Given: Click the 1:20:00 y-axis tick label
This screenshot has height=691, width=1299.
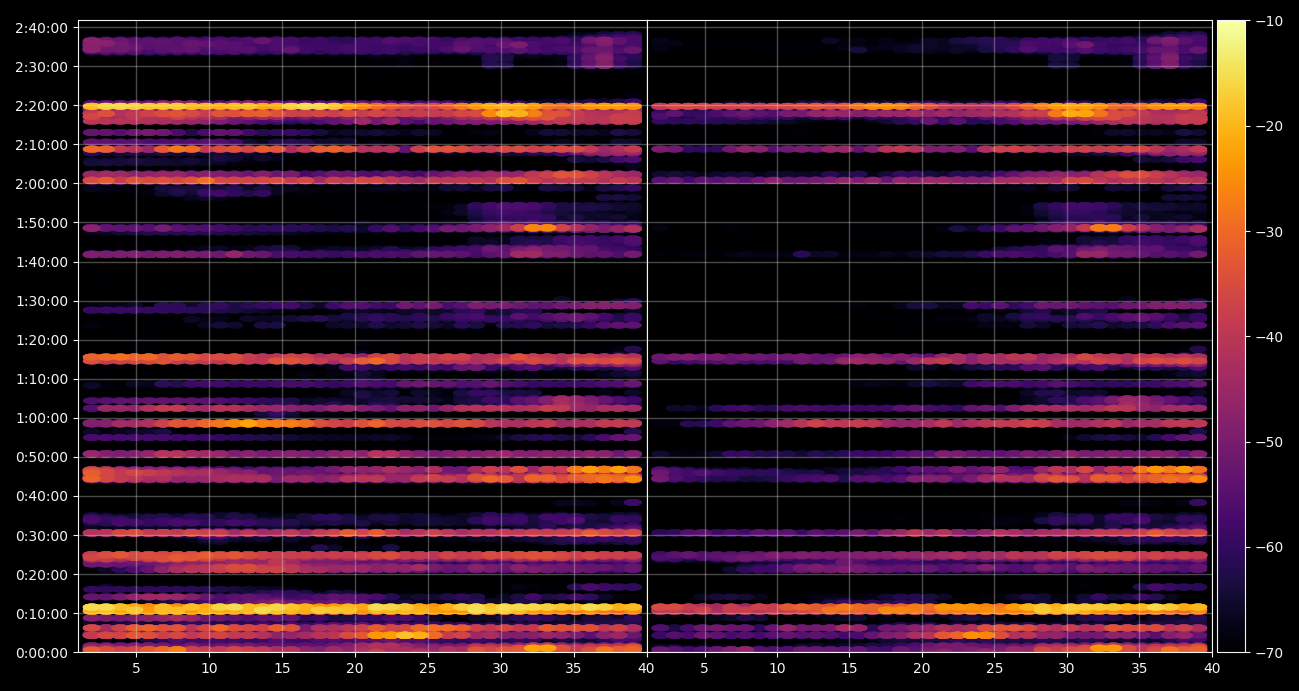Looking at the screenshot, I should pos(41,341).
